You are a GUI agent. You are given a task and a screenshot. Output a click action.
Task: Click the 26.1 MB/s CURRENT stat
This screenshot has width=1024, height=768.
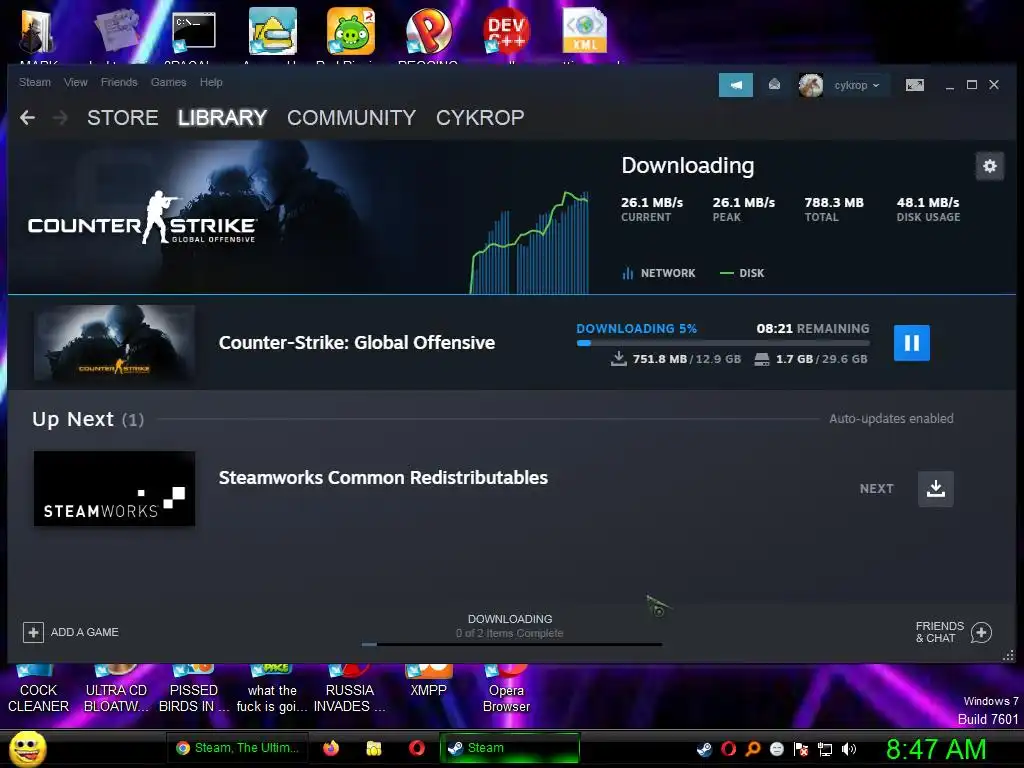[652, 209]
